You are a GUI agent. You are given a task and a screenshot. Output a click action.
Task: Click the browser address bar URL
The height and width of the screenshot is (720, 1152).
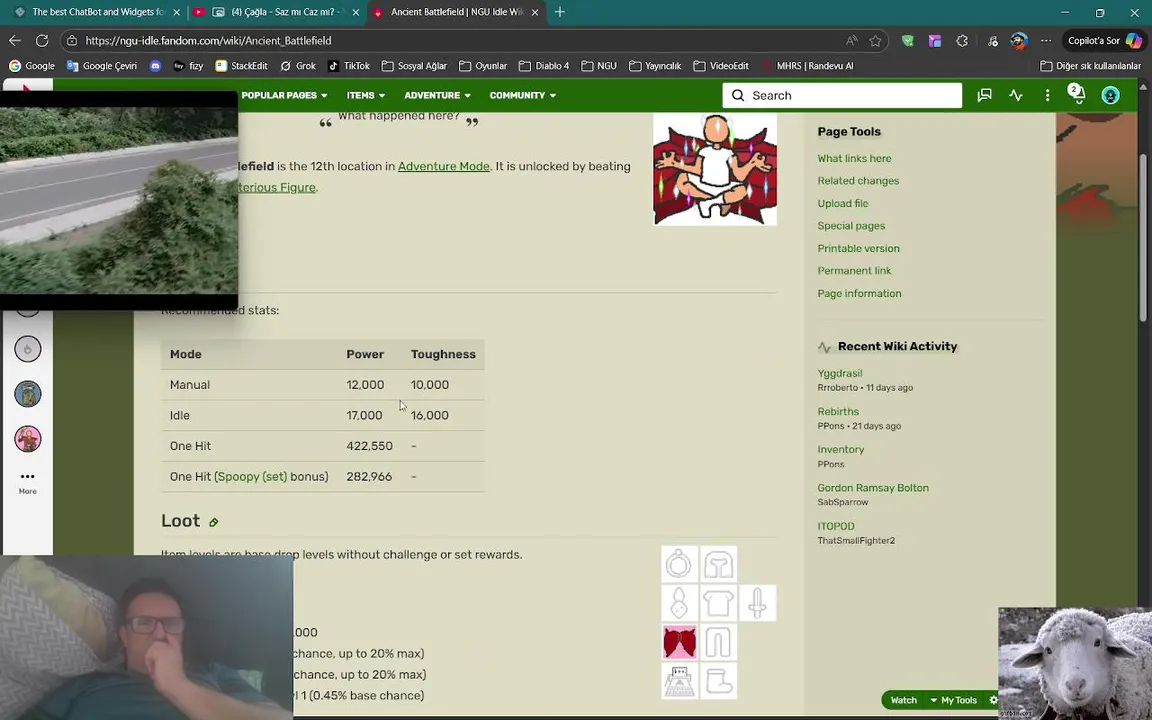click(x=208, y=41)
